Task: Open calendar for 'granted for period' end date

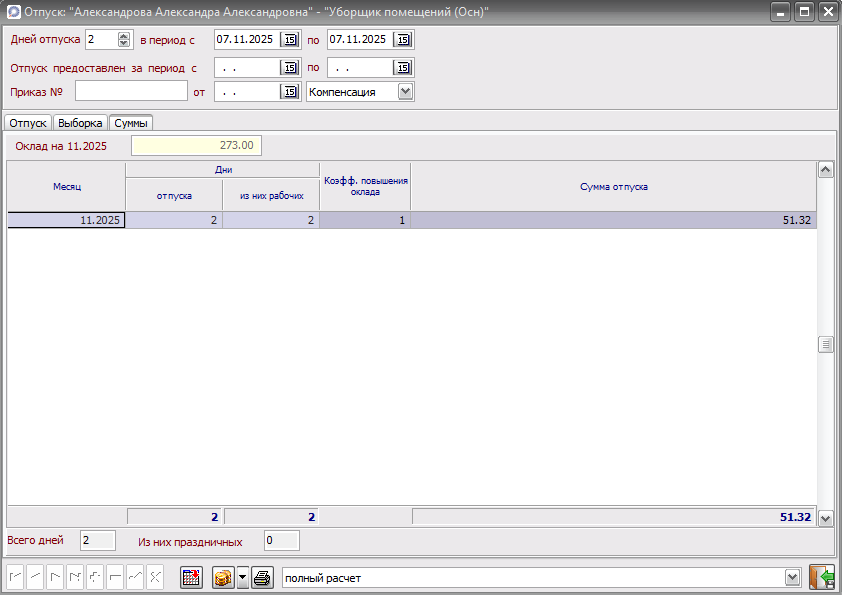Action: tap(403, 68)
